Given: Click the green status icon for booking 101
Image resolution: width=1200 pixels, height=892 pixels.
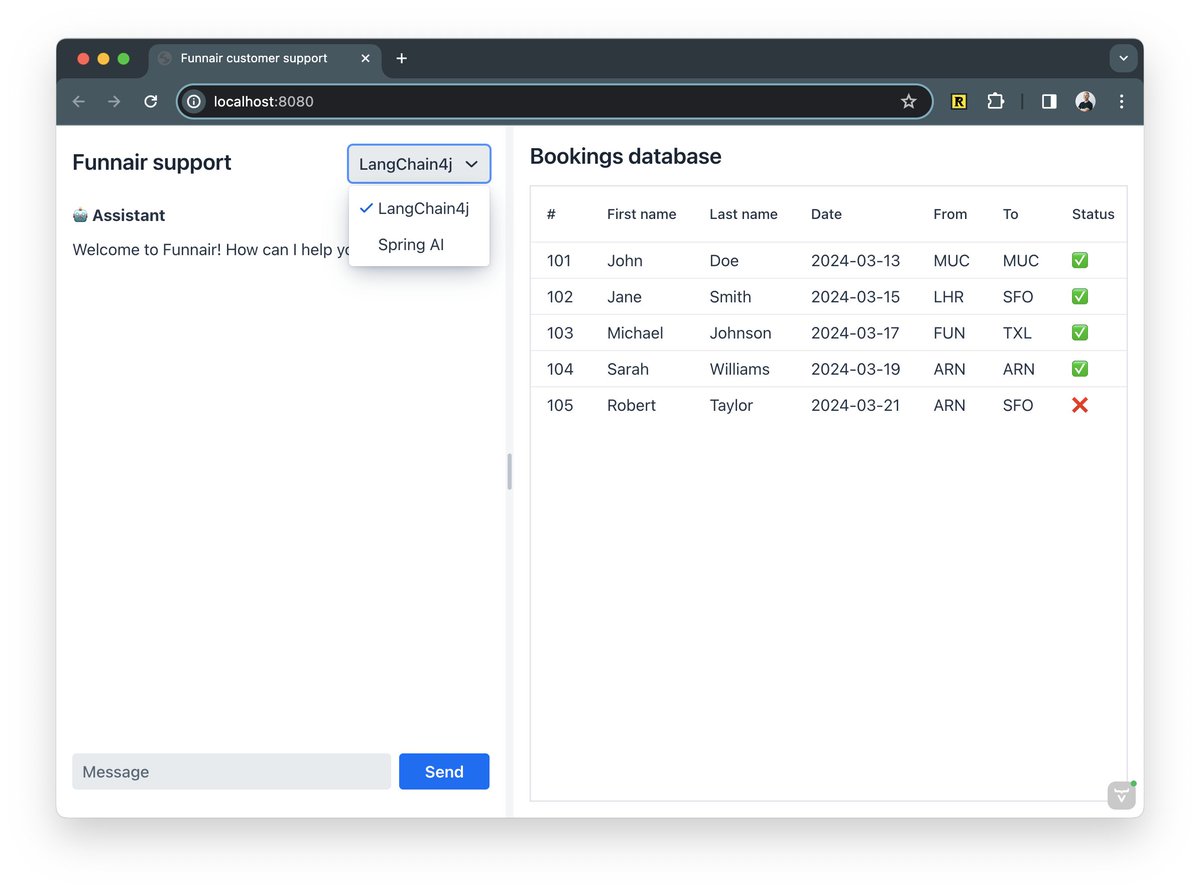Looking at the screenshot, I should click(1079, 260).
